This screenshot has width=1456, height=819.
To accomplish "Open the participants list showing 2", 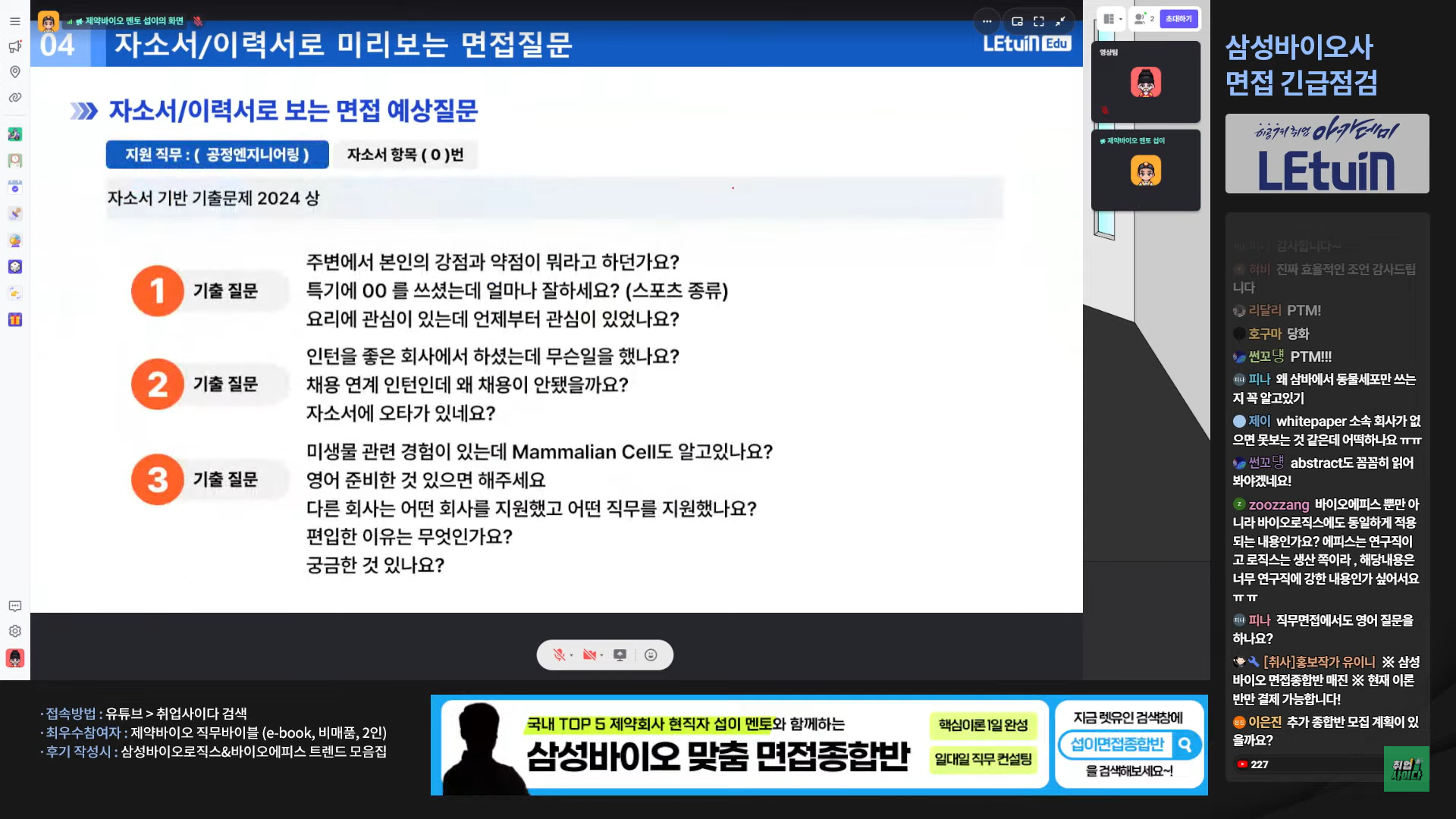I will 1144,19.
